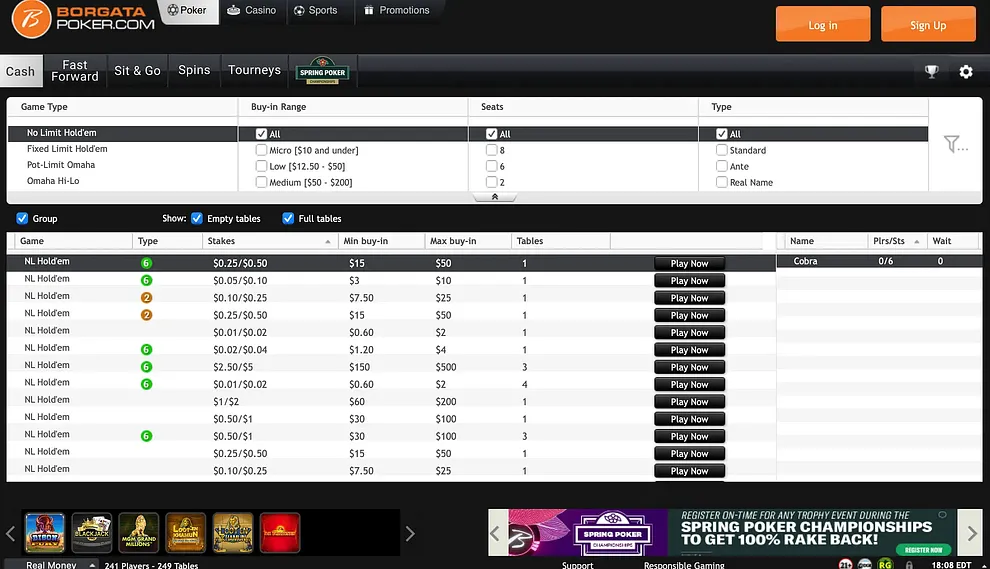Check the Real Name type checkbox
The image size is (990, 569).
[722, 182]
